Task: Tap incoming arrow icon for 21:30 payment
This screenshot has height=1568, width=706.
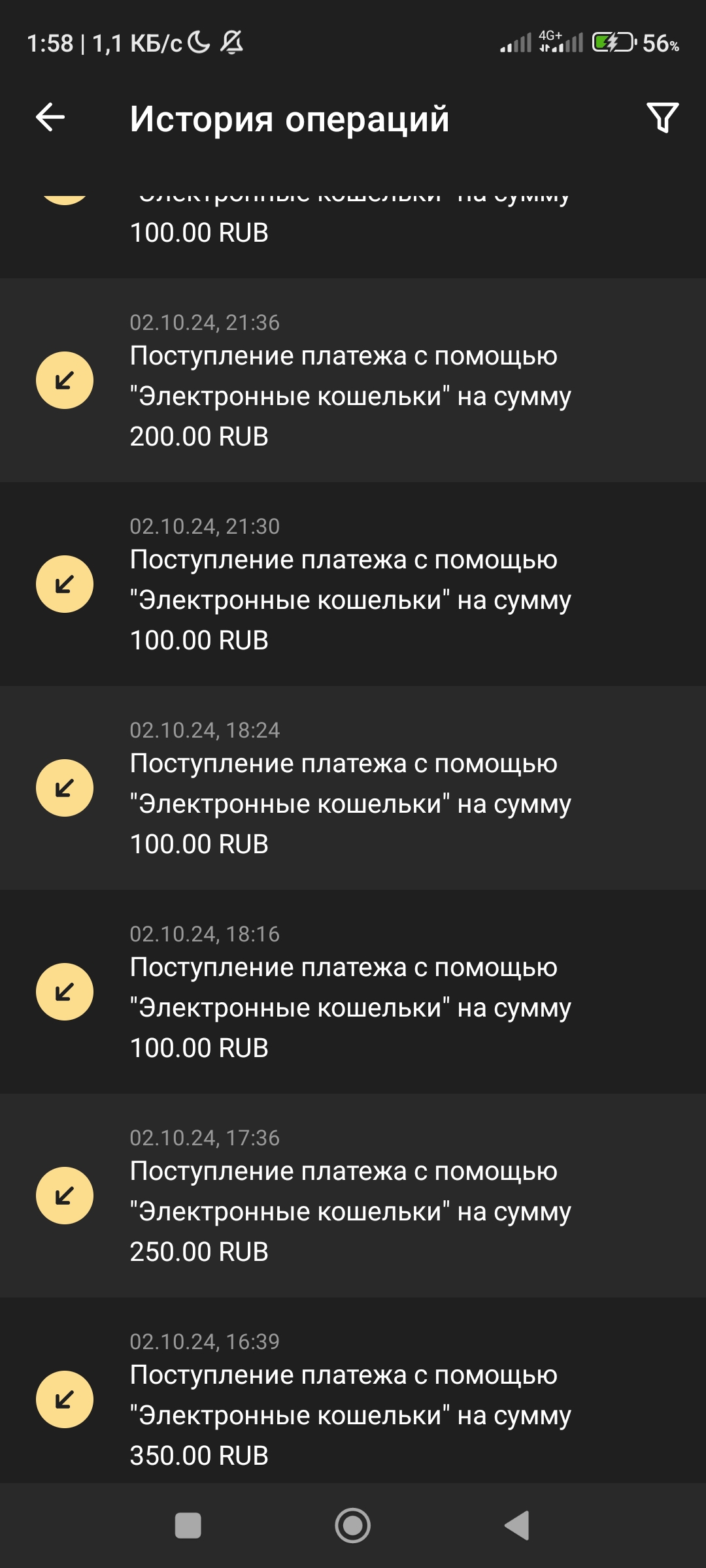Action: 65,584
